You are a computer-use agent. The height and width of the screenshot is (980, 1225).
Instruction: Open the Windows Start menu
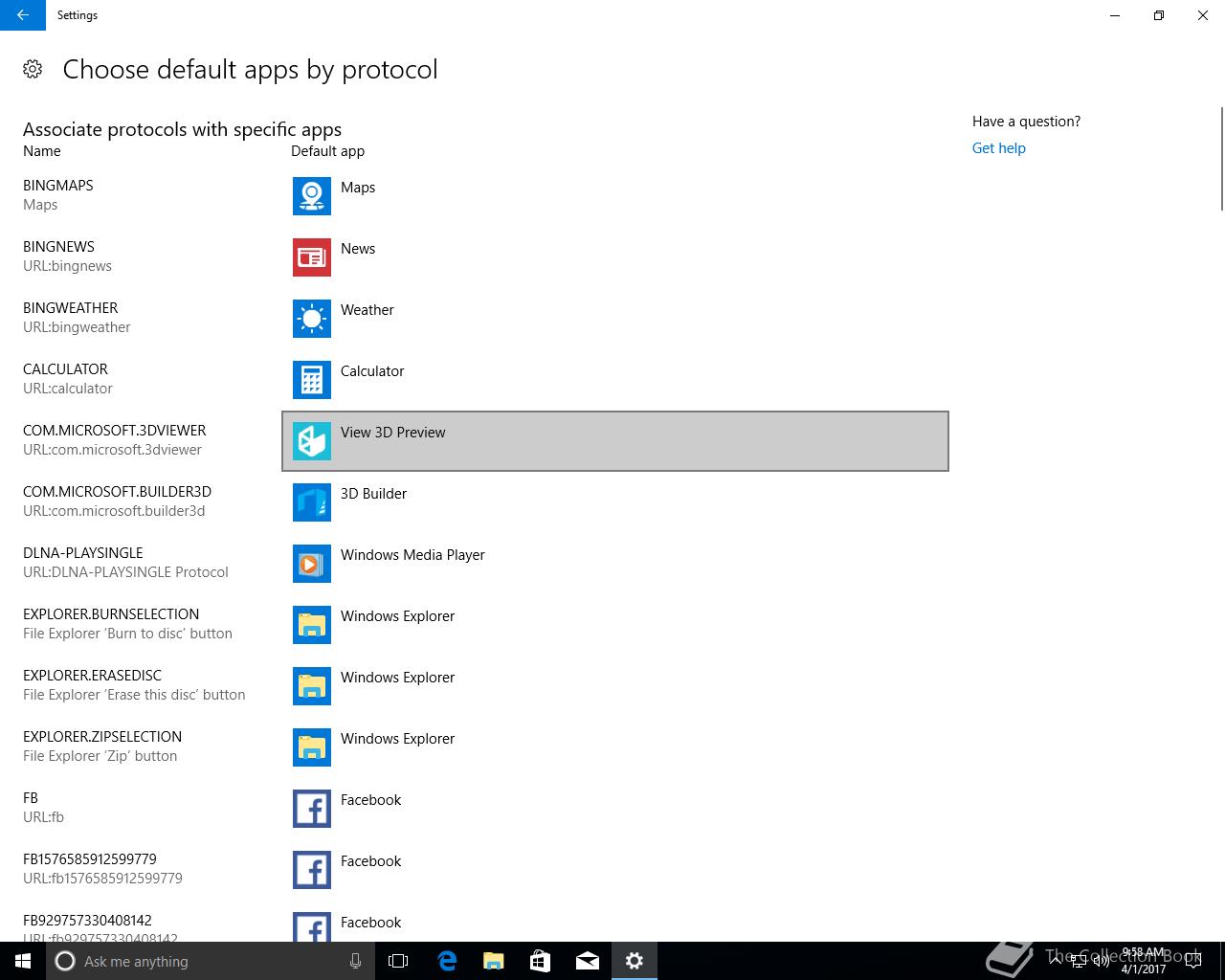tap(23, 961)
